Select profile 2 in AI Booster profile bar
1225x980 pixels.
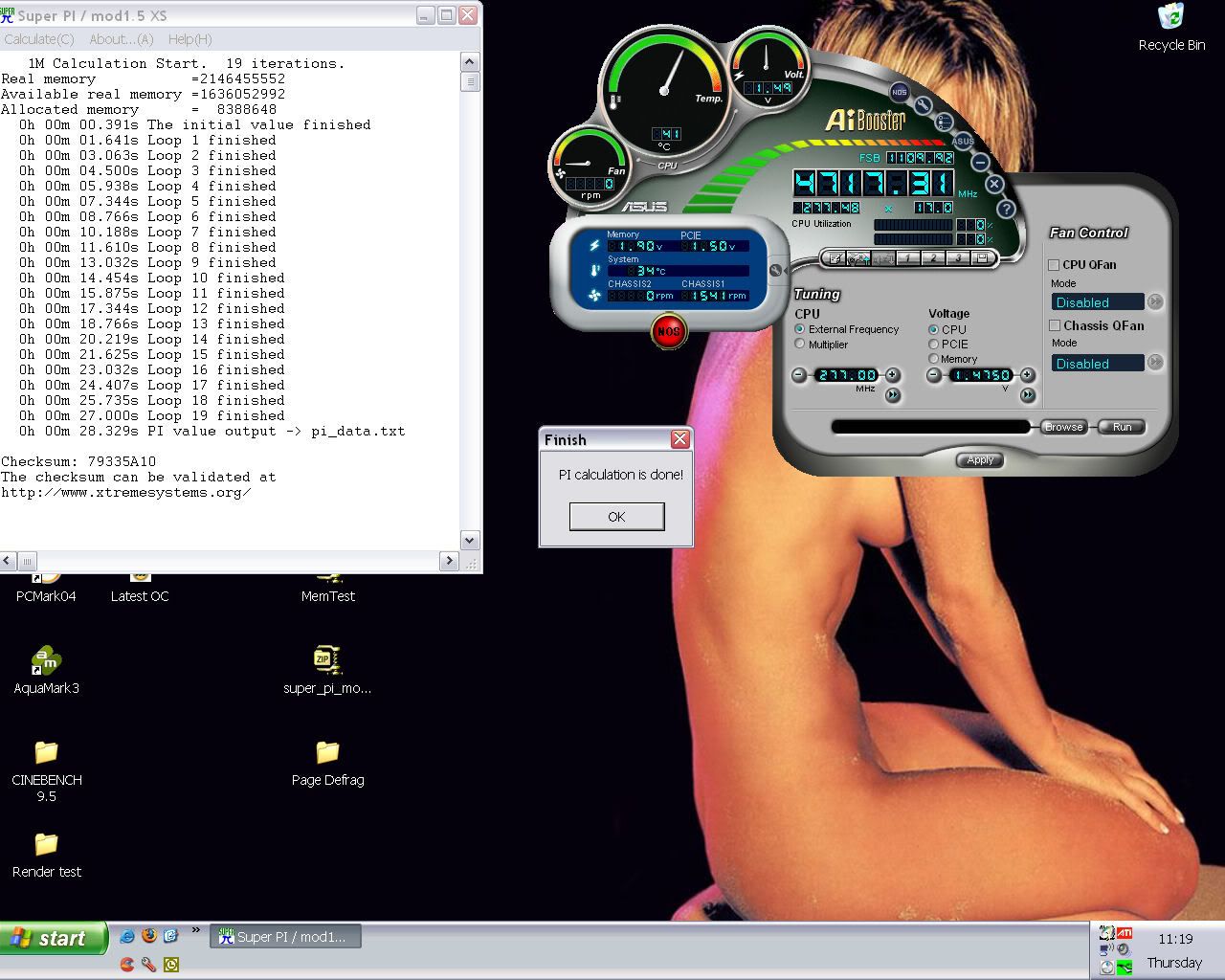point(933,258)
